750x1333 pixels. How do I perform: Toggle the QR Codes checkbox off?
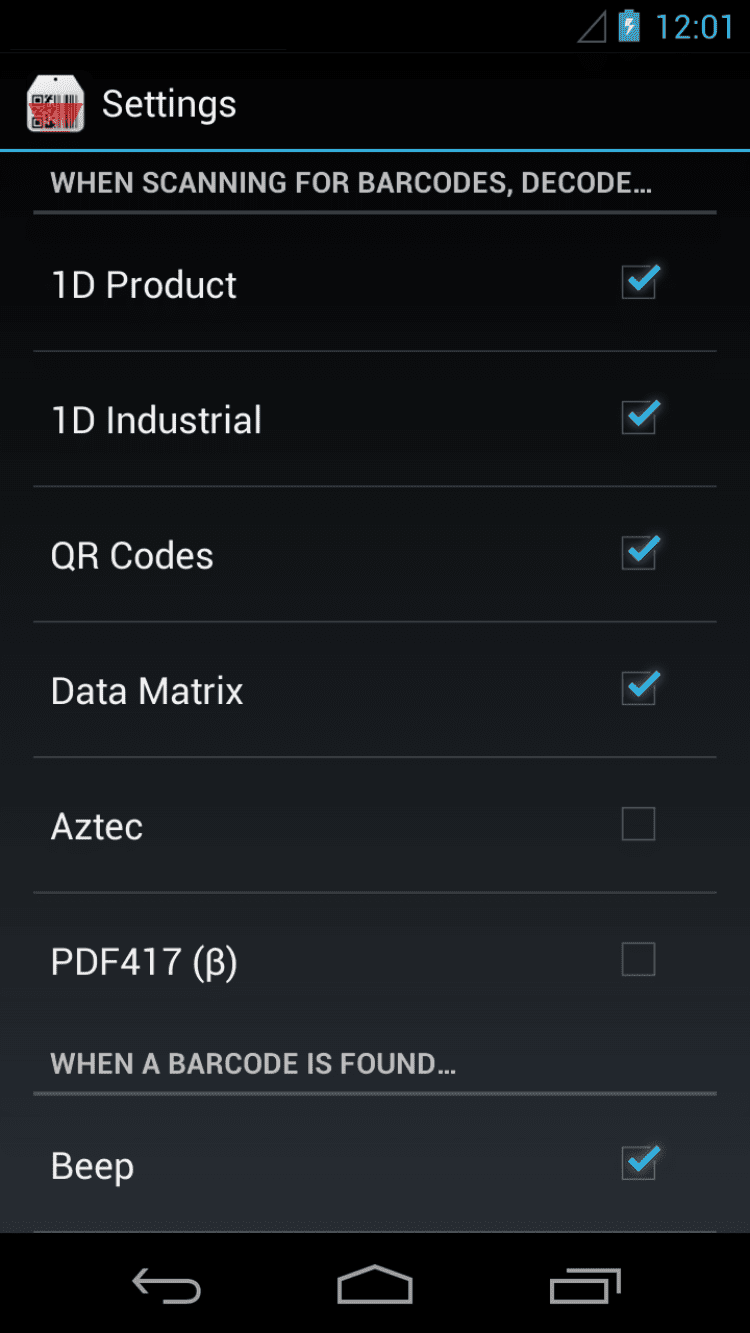click(x=639, y=553)
